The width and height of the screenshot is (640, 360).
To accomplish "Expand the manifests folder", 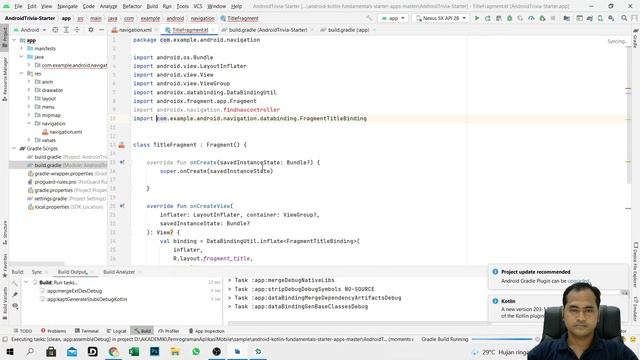I will pos(22,49).
